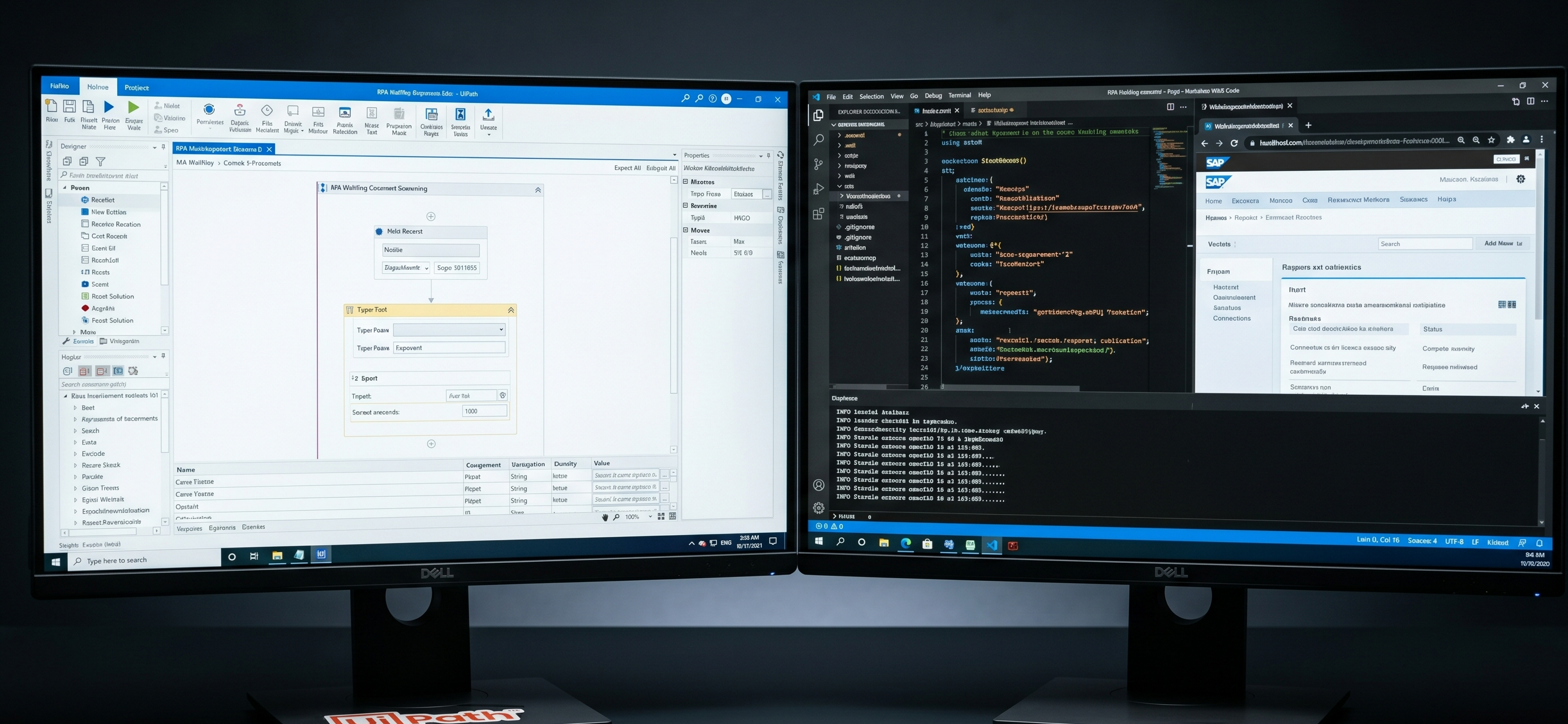Open the Selection menu in VS Code
This screenshot has height=724, width=1568.
[871, 96]
